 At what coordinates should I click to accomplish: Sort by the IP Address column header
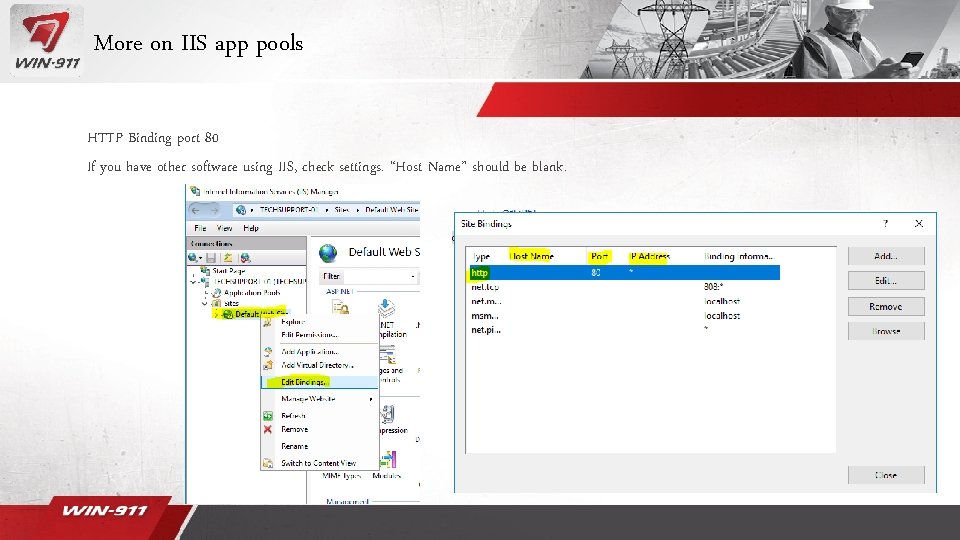tap(650, 257)
